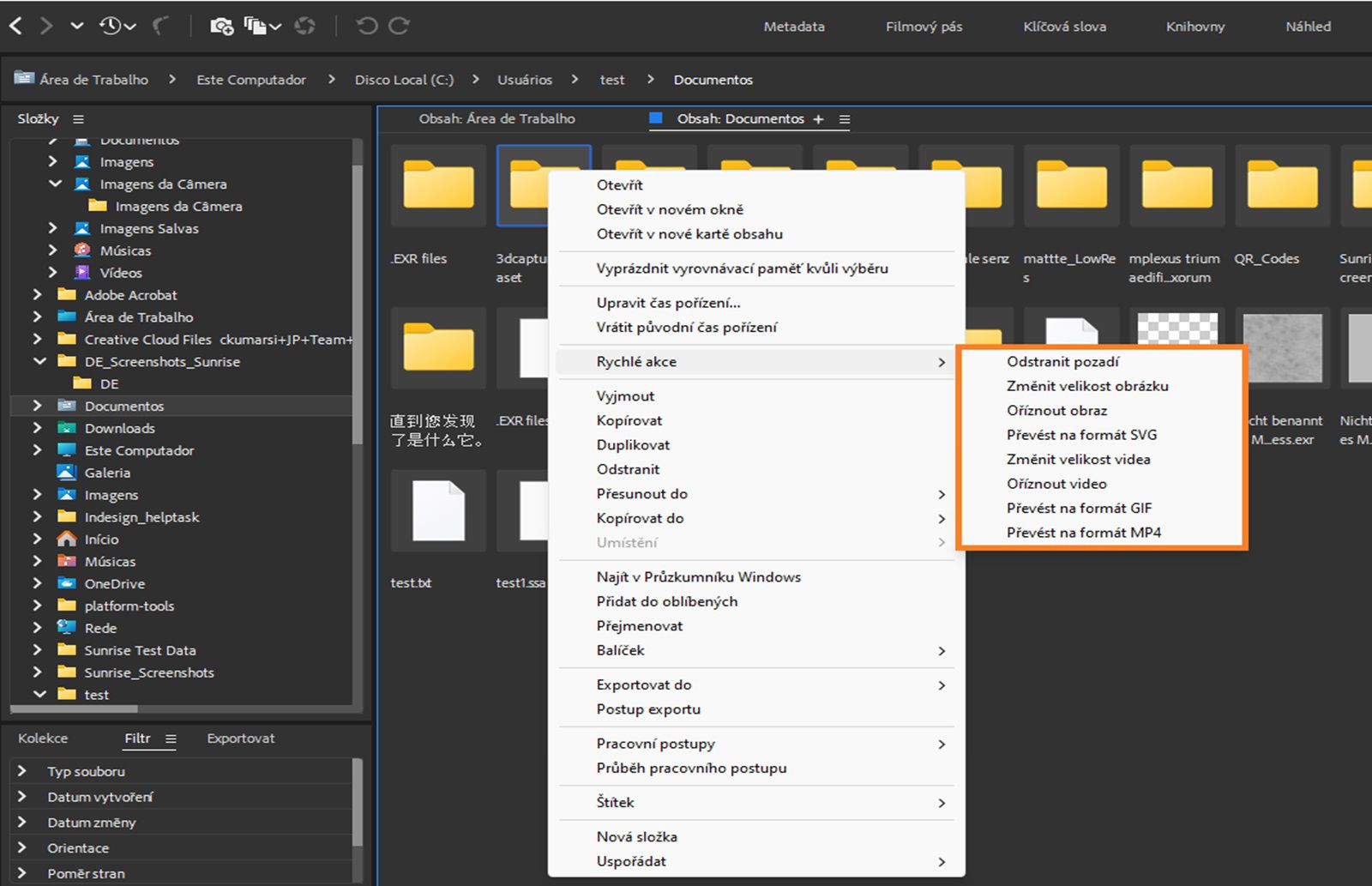Expand the Adobe Acrobat folder node
The width and height of the screenshot is (1372, 886).
coord(38,294)
